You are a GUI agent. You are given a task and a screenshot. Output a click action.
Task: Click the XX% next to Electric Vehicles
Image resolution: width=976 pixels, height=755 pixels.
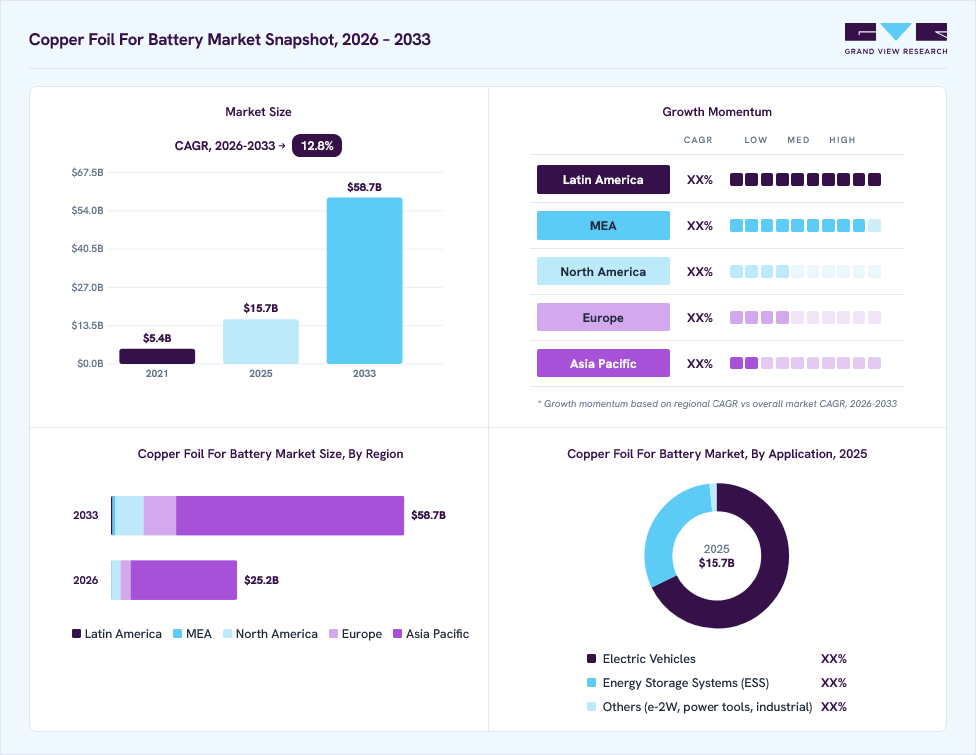click(x=834, y=659)
